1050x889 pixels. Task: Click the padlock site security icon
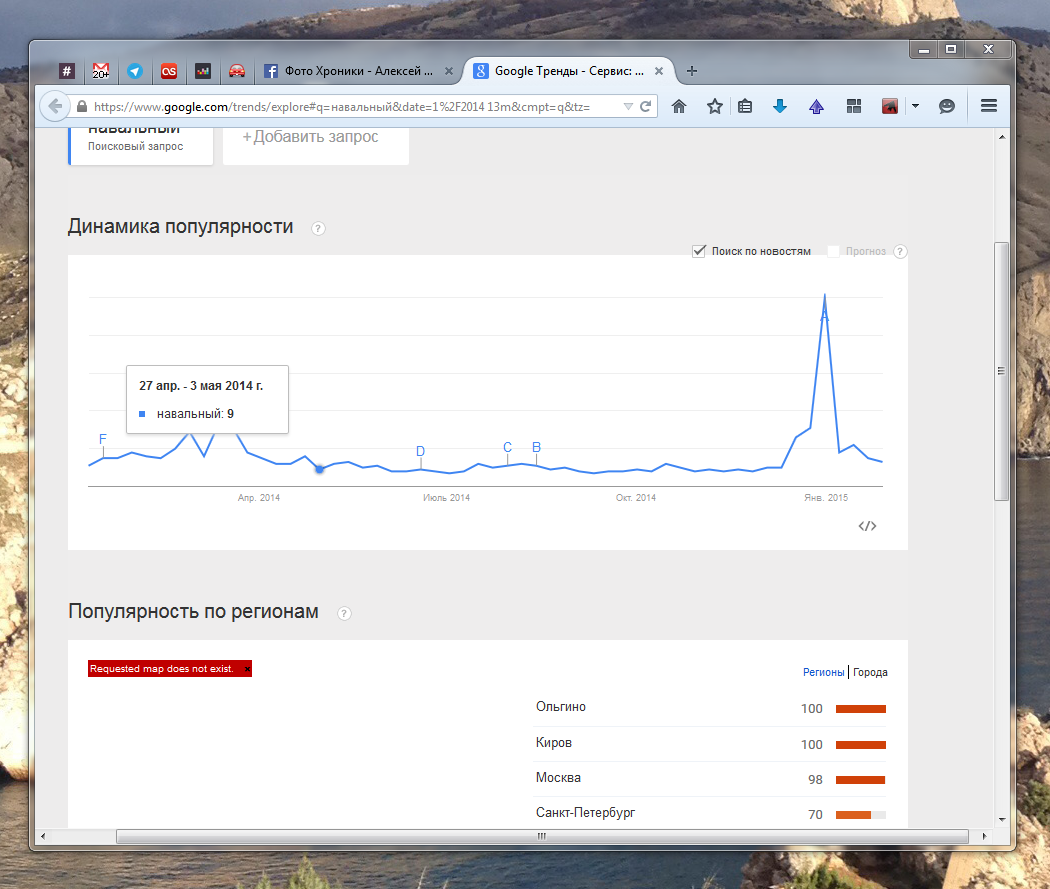coord(82,106)
